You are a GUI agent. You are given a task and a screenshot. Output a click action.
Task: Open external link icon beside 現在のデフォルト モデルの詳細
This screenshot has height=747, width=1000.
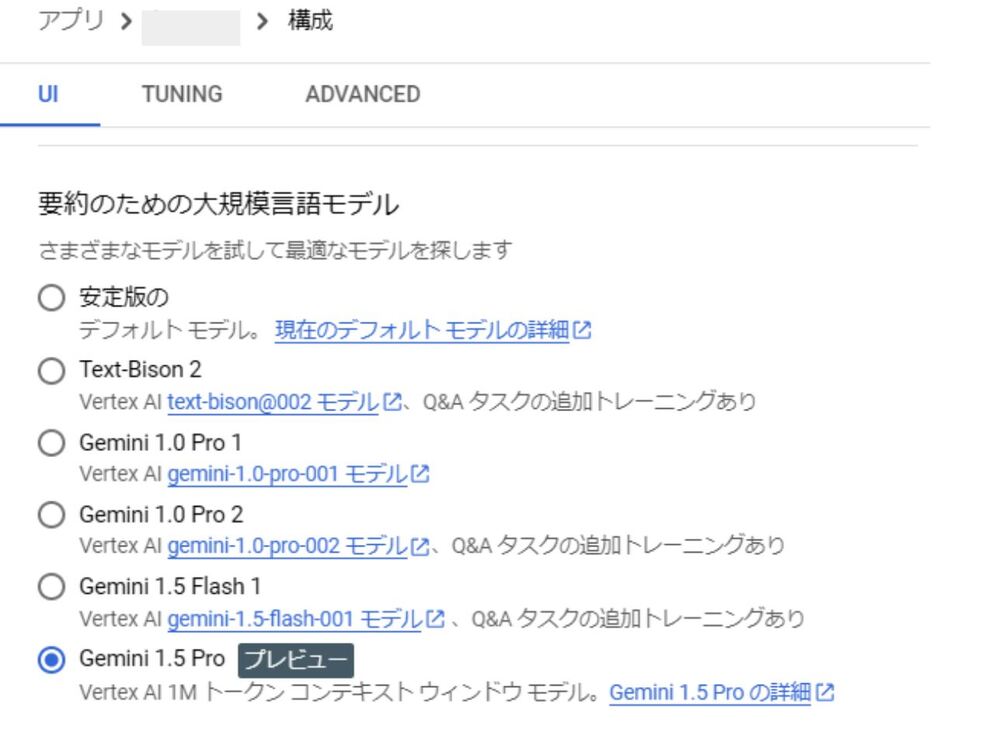click(x=583, y=331)
